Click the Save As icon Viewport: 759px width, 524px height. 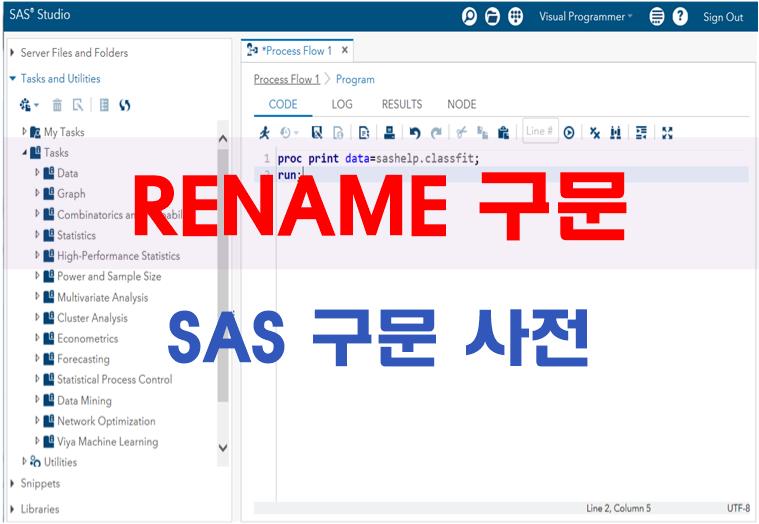338,132
